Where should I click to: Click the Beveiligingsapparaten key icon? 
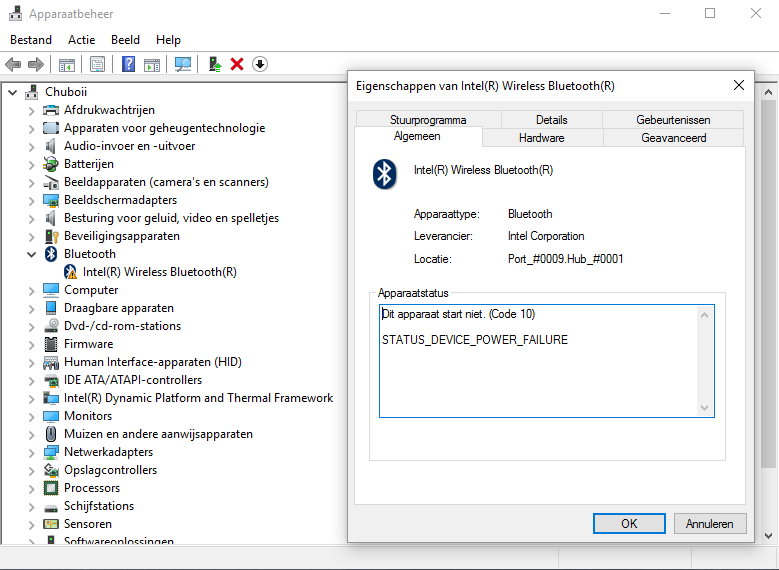pos(51,236)
